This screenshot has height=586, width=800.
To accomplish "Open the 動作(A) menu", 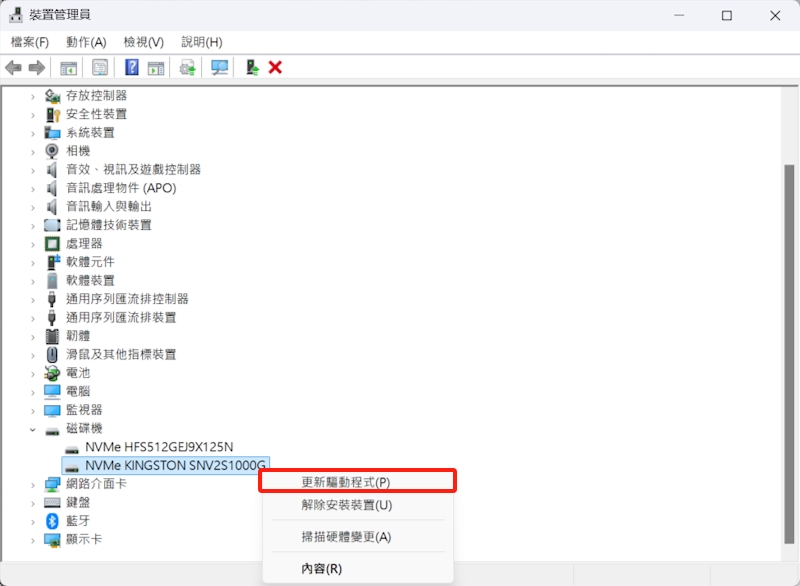I will [86, 42].
